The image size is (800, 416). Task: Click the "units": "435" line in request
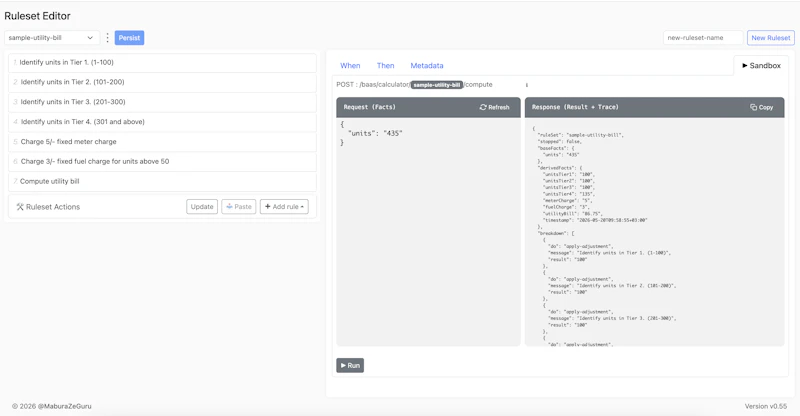point(375,133)
